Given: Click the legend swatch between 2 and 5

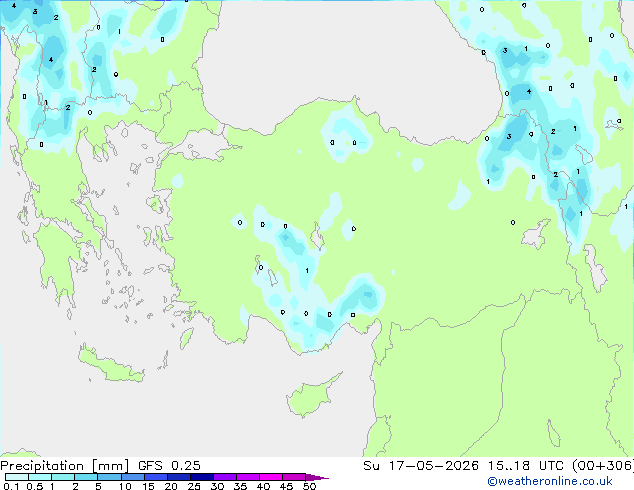Looking at the screenshot, I should click(x=86, y=477).
